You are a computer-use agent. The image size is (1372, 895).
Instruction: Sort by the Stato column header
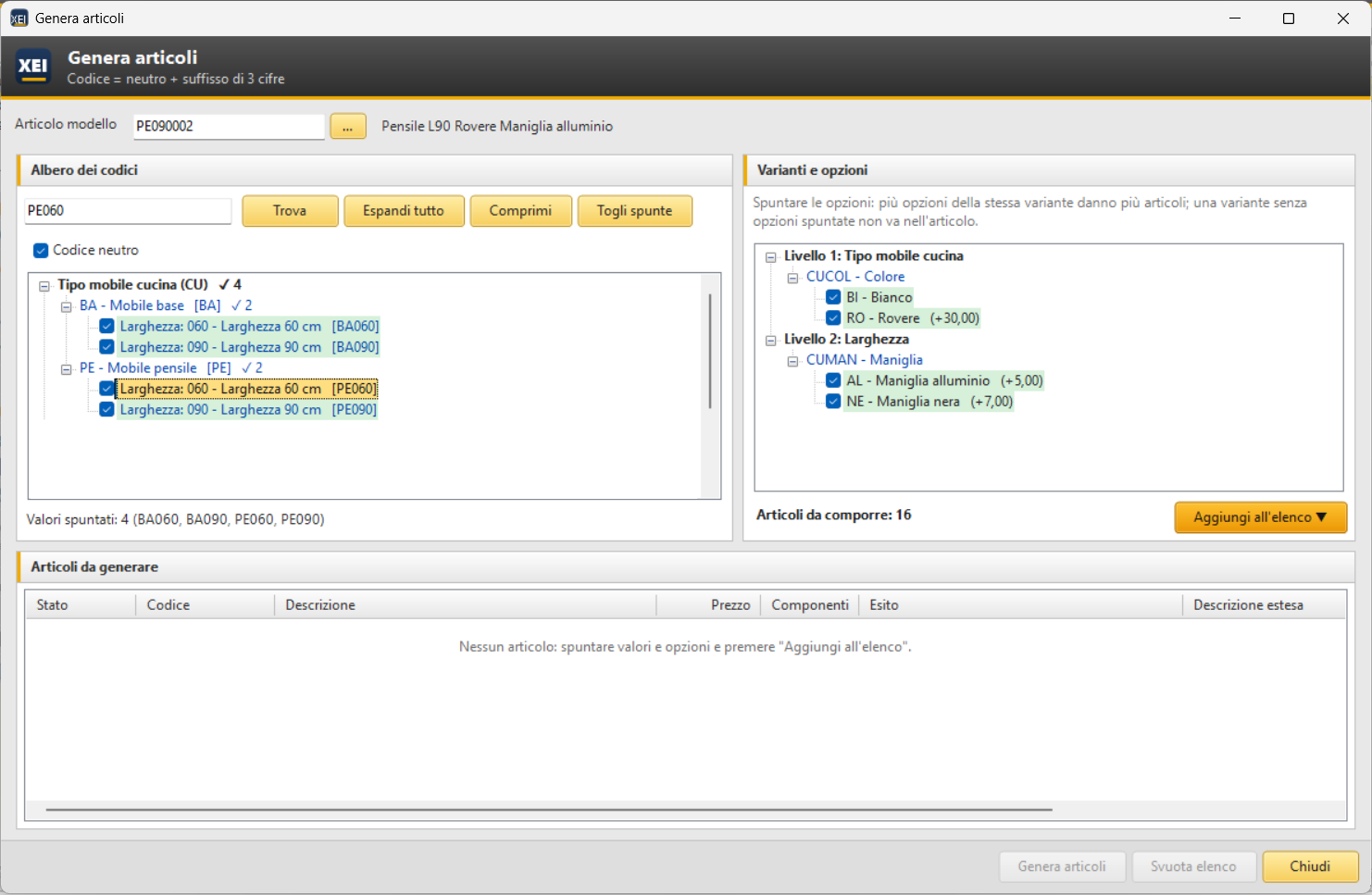coord(81,605)
